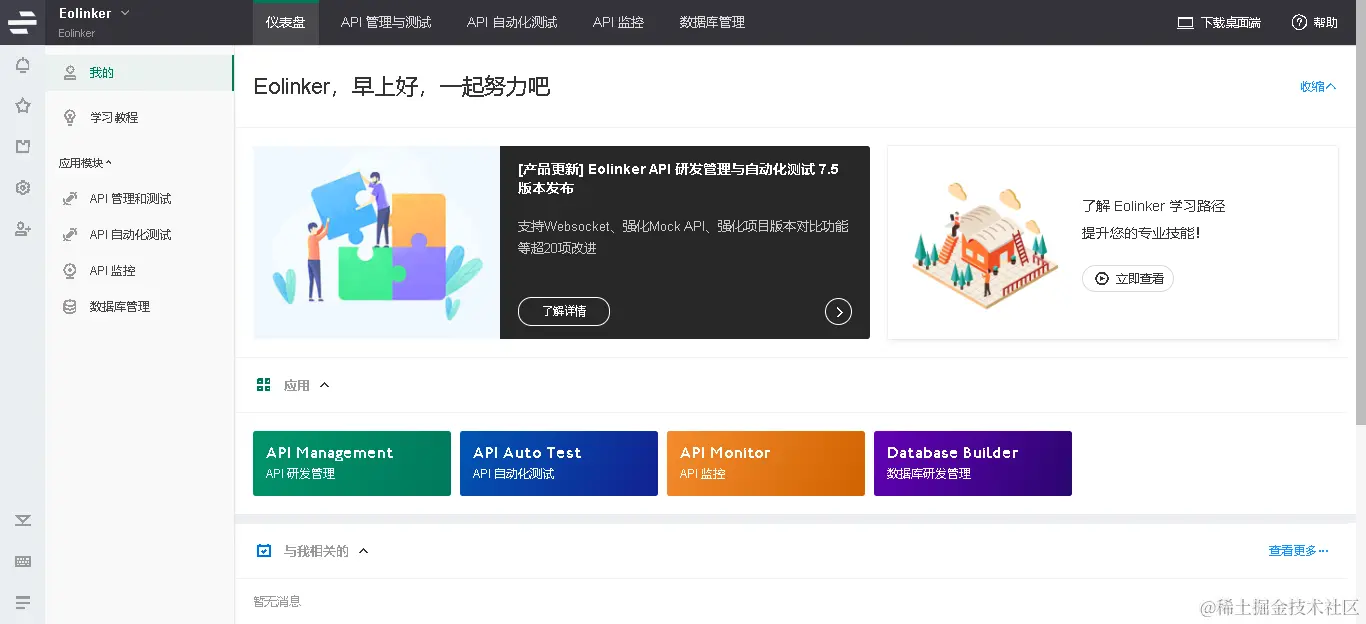The width and height of the screenshot is (1366, 624).
Task: Click the flag icon in left rail
Action: click(23, 147)
